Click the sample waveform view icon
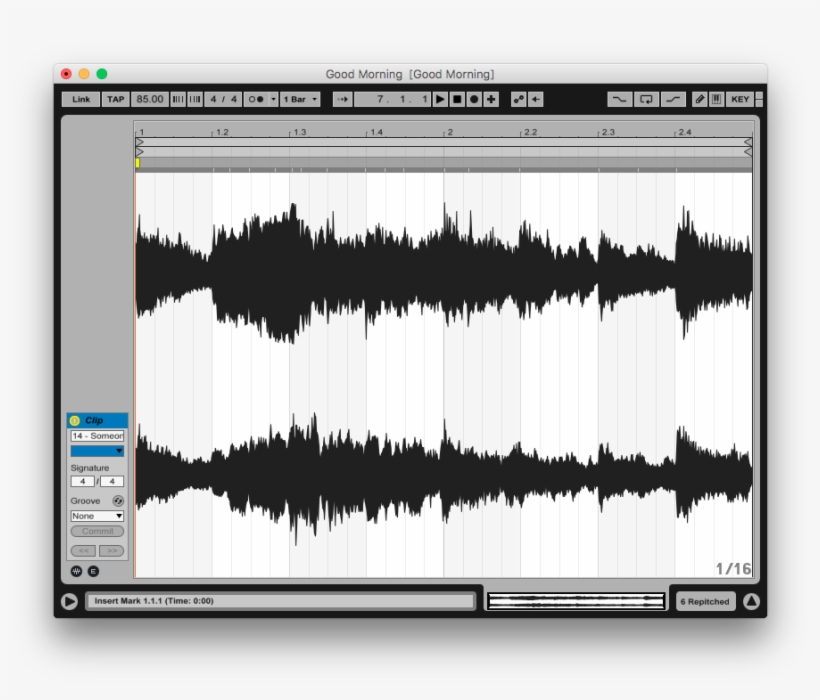Image resolution: width=820 pixels, height=700 pixels. coord(76,571)
